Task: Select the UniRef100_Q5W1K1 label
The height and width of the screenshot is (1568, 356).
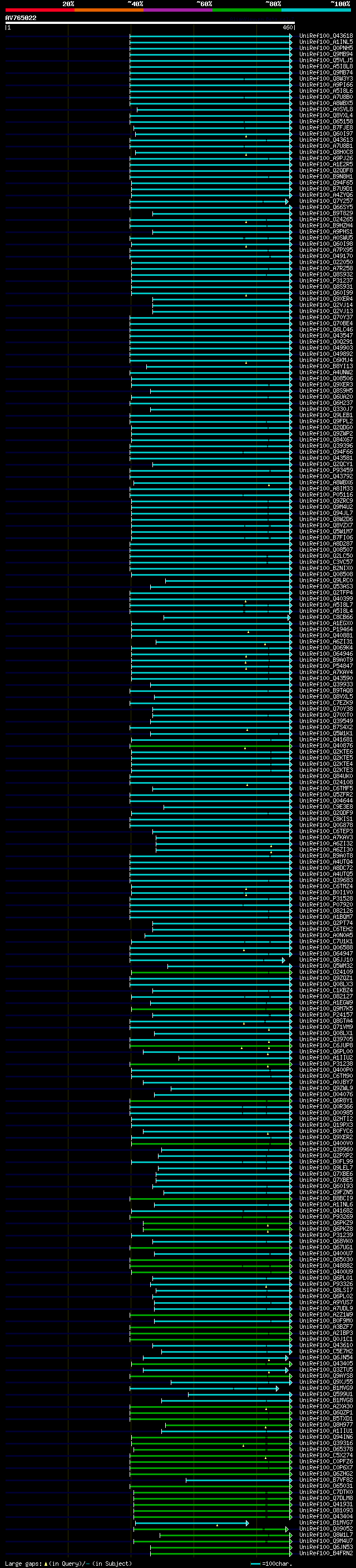Action: coord(326,734)
